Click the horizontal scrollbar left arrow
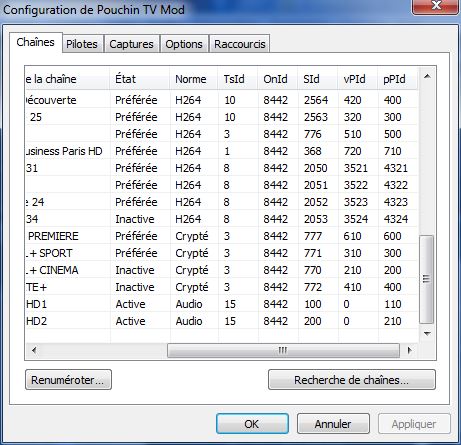 pos(34,350)
